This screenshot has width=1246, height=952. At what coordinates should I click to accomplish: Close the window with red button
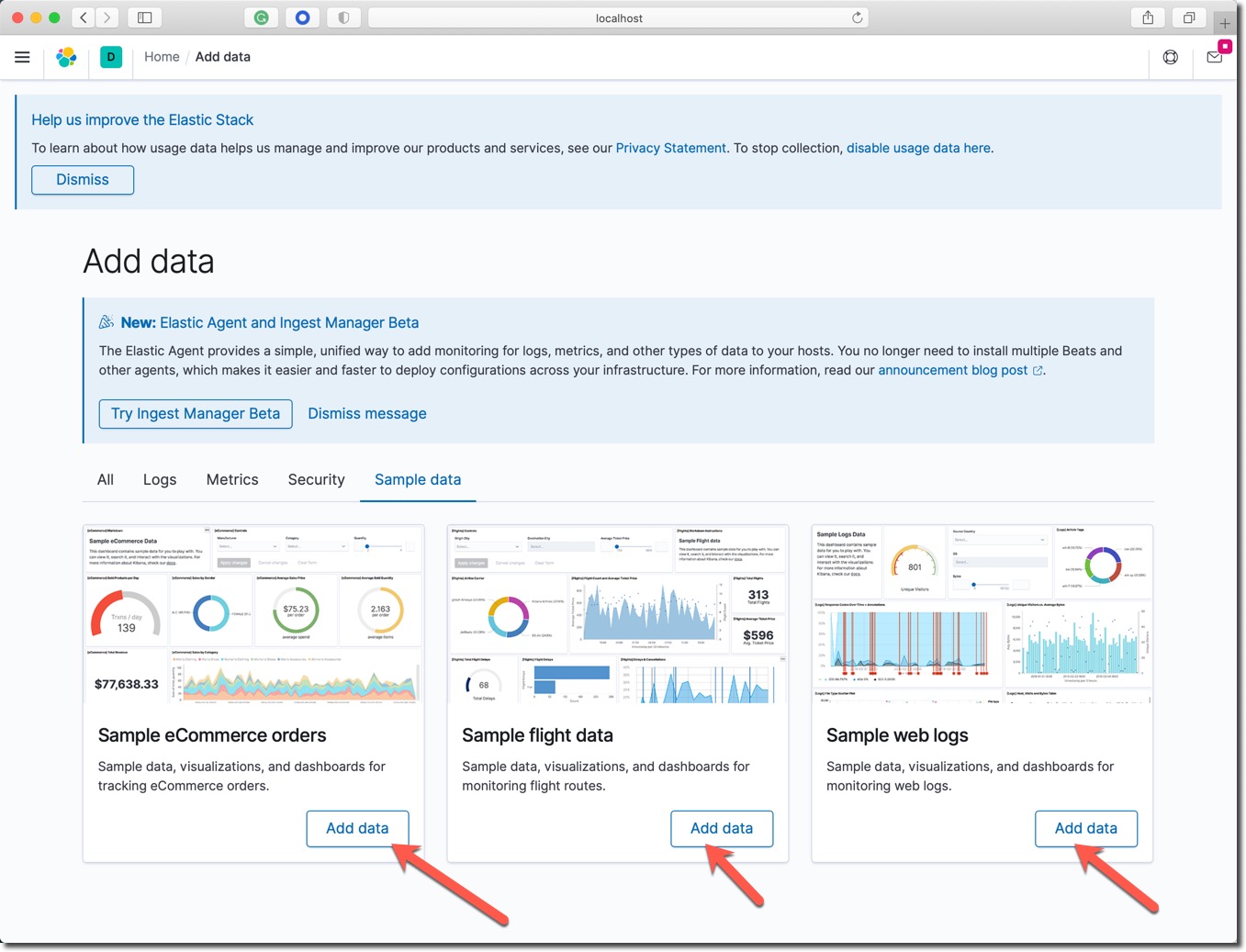17,17
